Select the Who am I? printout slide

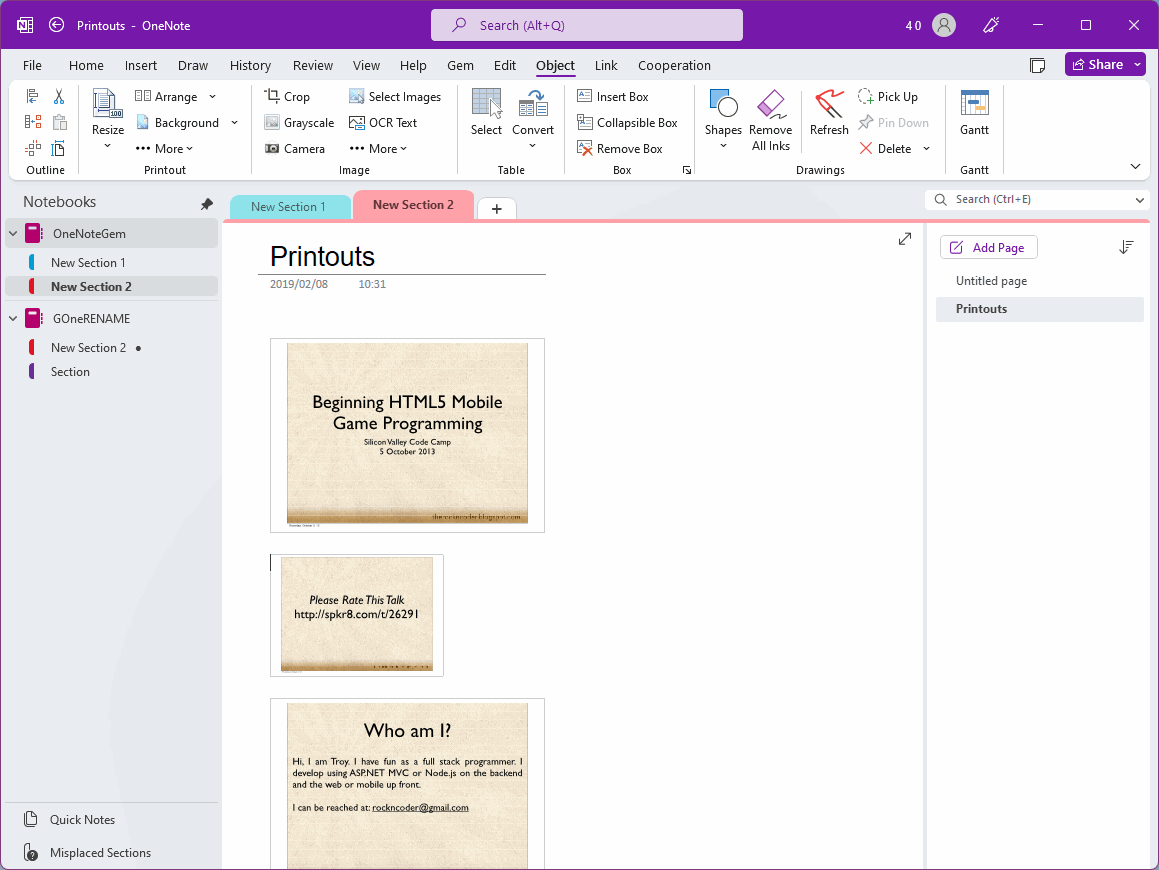407,784
